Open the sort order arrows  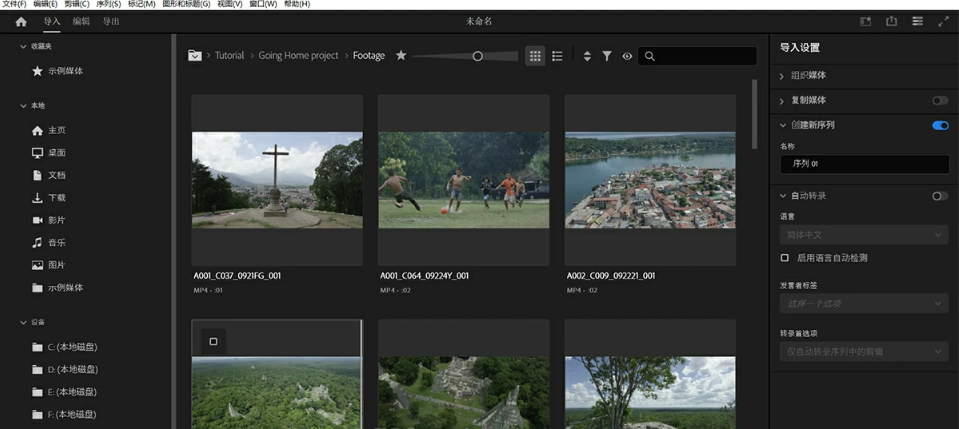click(x=587, y=56)
